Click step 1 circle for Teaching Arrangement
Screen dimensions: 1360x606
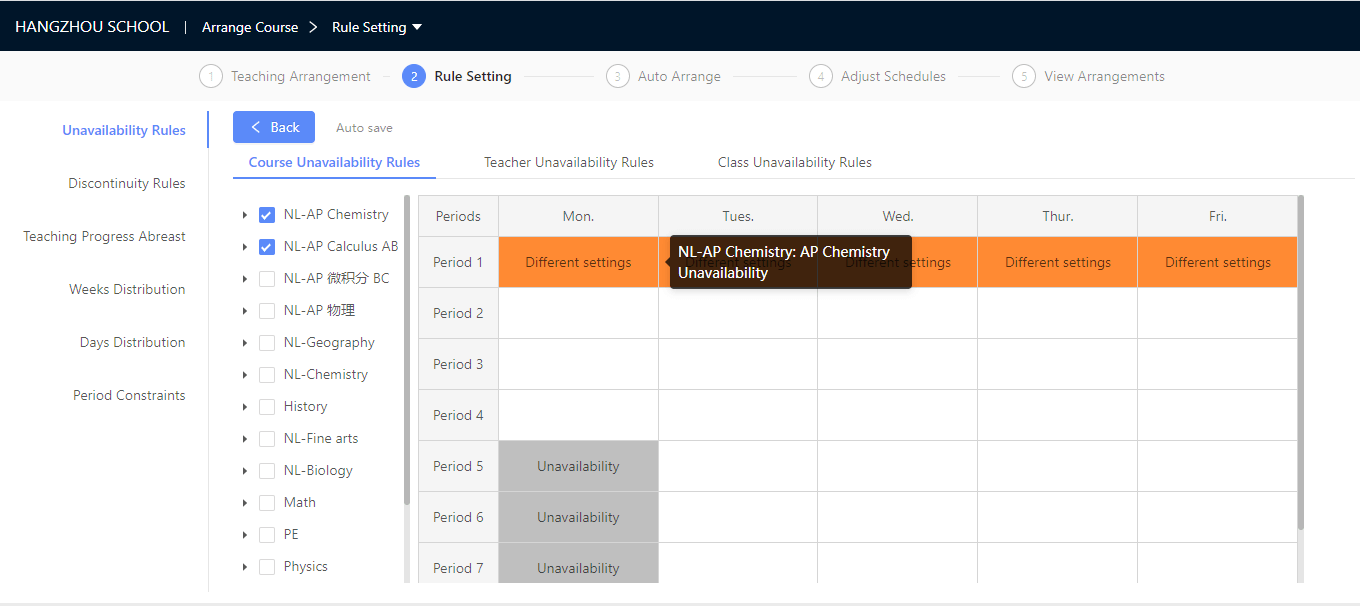(211, 76)
